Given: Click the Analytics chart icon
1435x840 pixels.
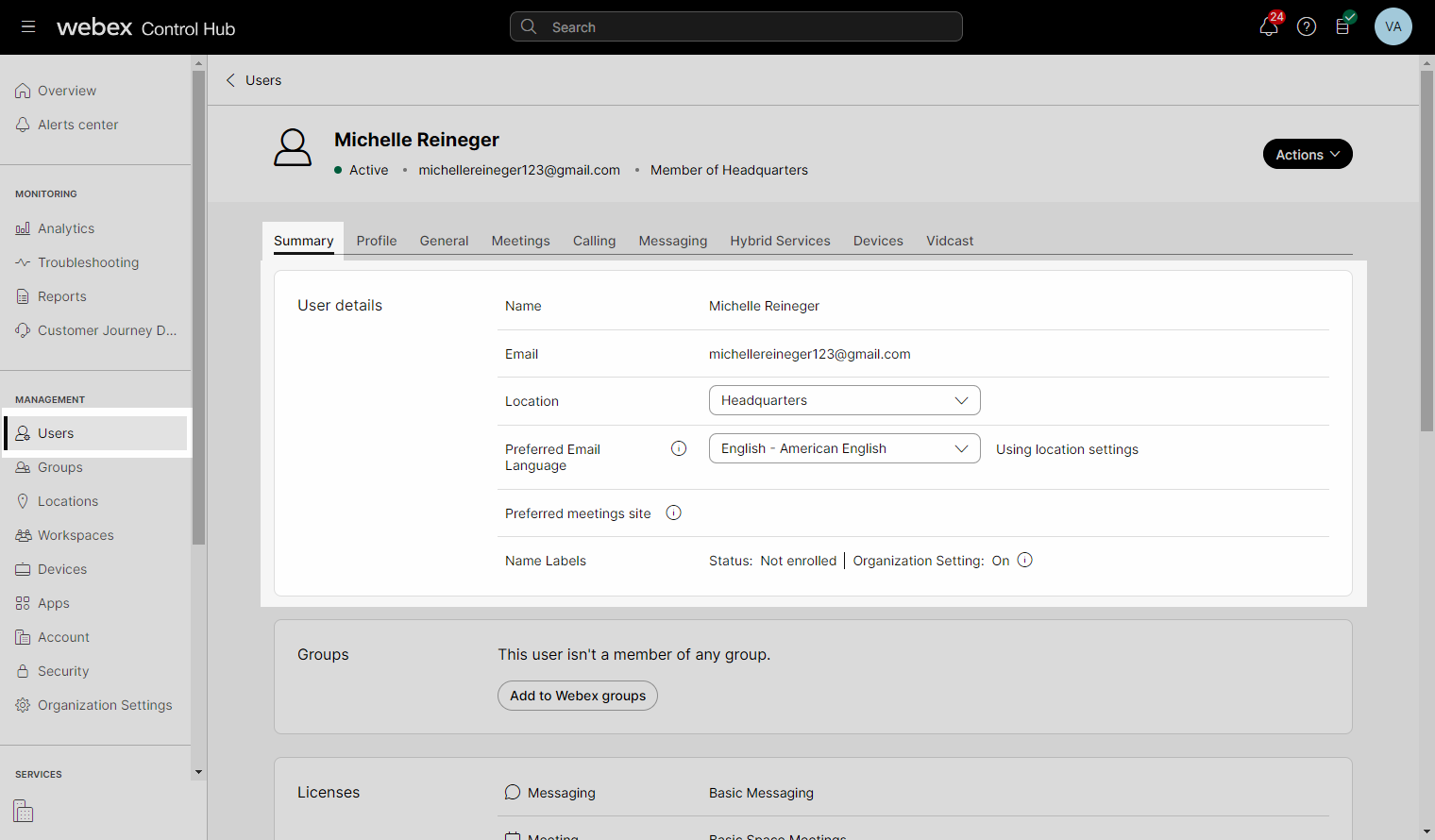Looking at the screenshot, I should point(23,228).
